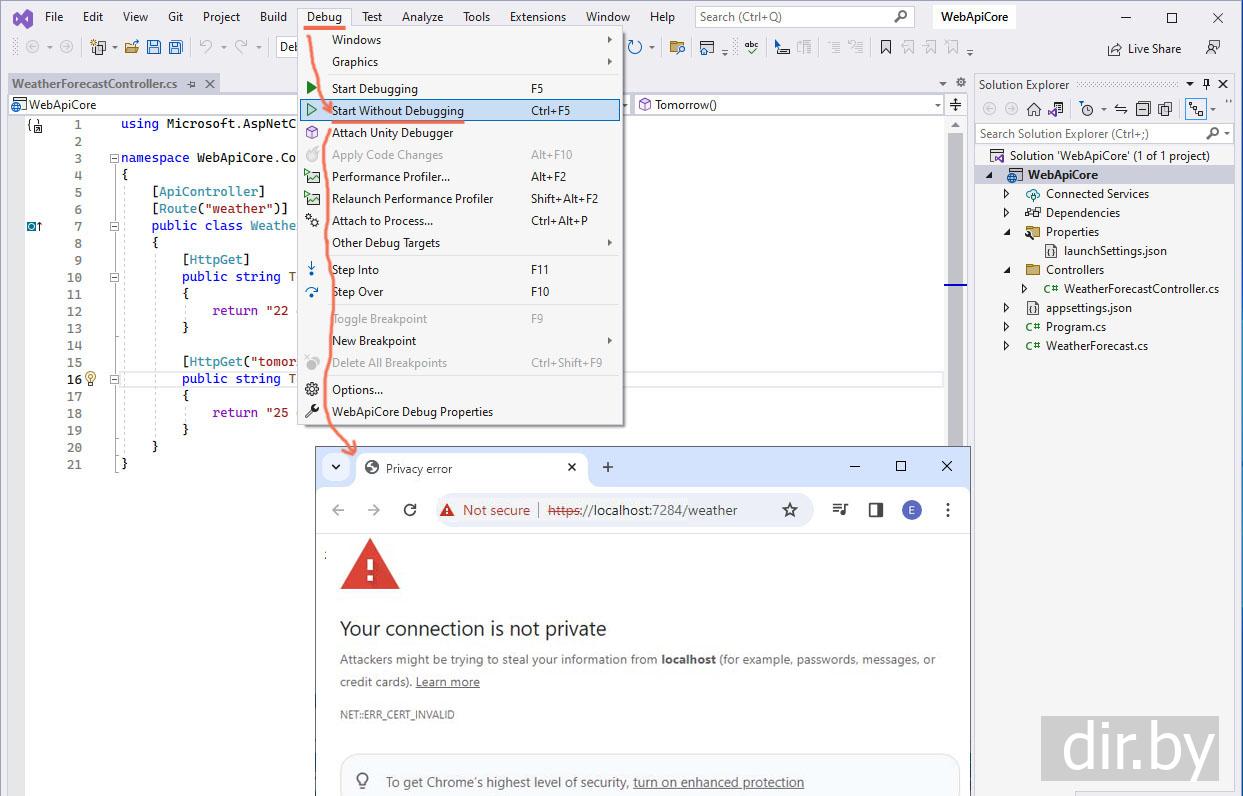The width and height of the screenshot is (1243, 796).
Task: Click the Learn more link
Action: (447, 682)
